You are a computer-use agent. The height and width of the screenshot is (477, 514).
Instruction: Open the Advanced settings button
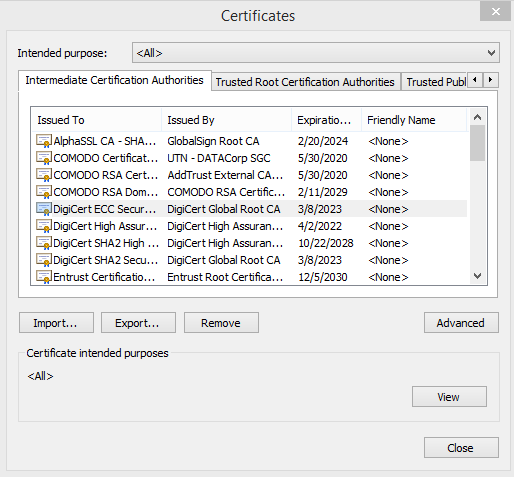(x=461, y=323)
